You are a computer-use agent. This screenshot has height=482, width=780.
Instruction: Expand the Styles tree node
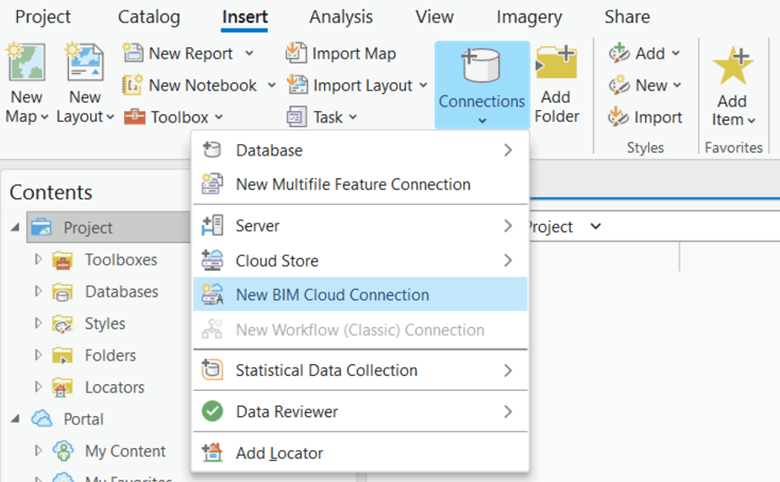pyautogui.click(x=38, y=323)
